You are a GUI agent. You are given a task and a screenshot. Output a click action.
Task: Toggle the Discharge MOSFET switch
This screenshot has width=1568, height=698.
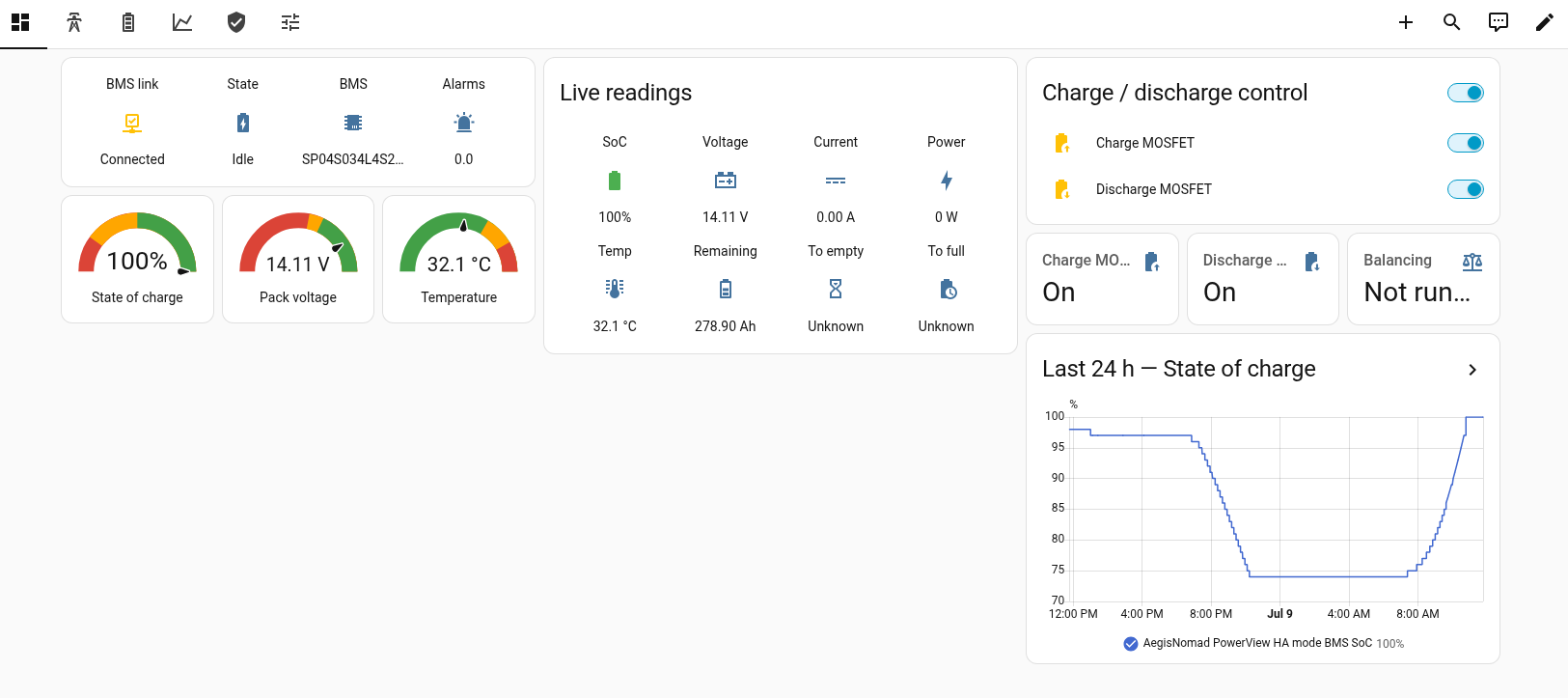click(x=1466, y=189)
